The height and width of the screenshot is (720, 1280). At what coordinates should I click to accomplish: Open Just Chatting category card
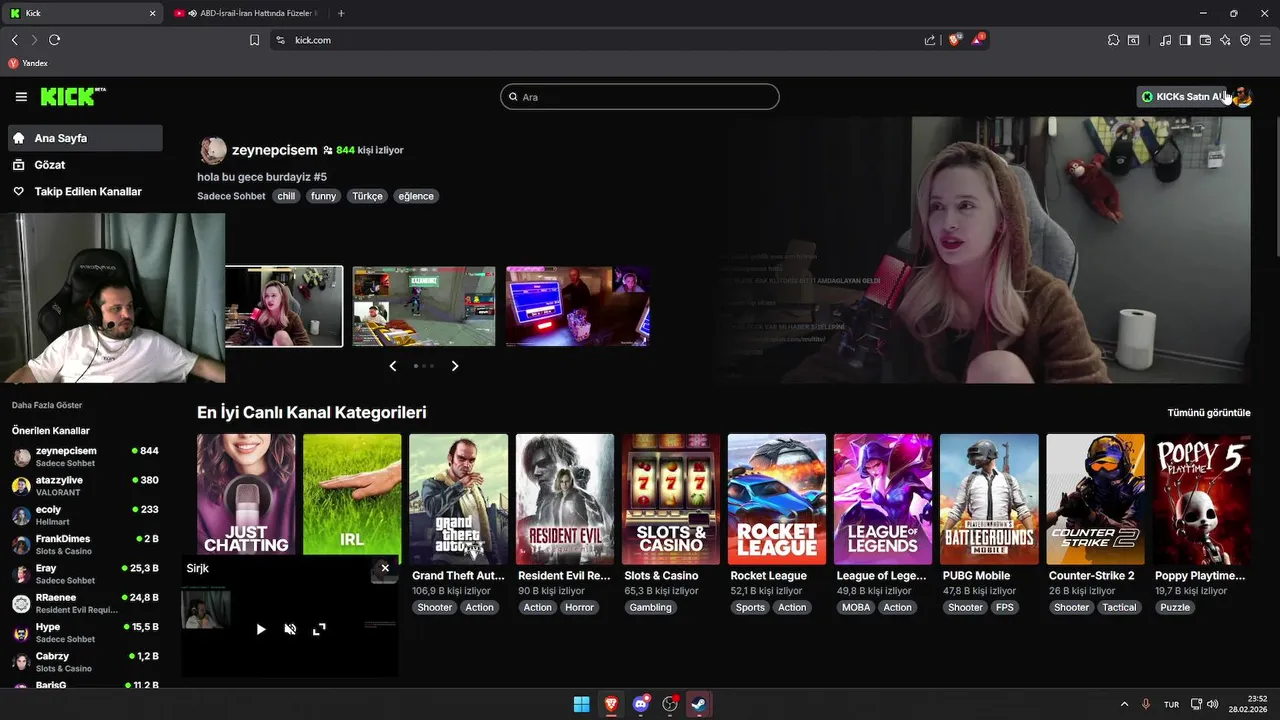[x=246, y=494]
